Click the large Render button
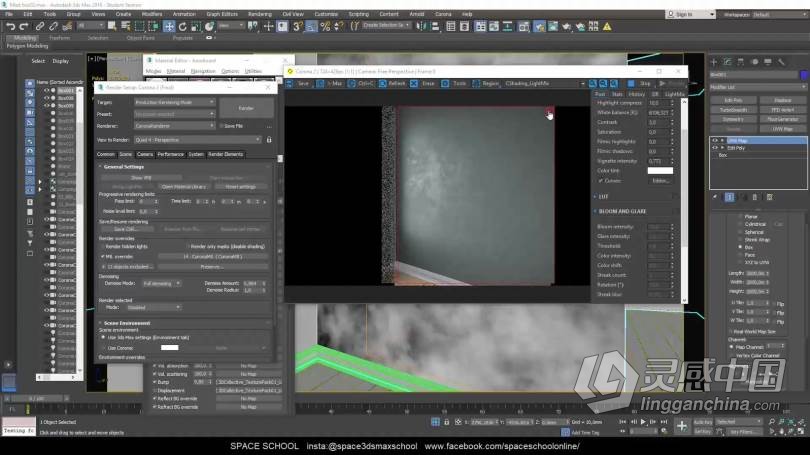 pyautogui.click(x=246, y=108)
